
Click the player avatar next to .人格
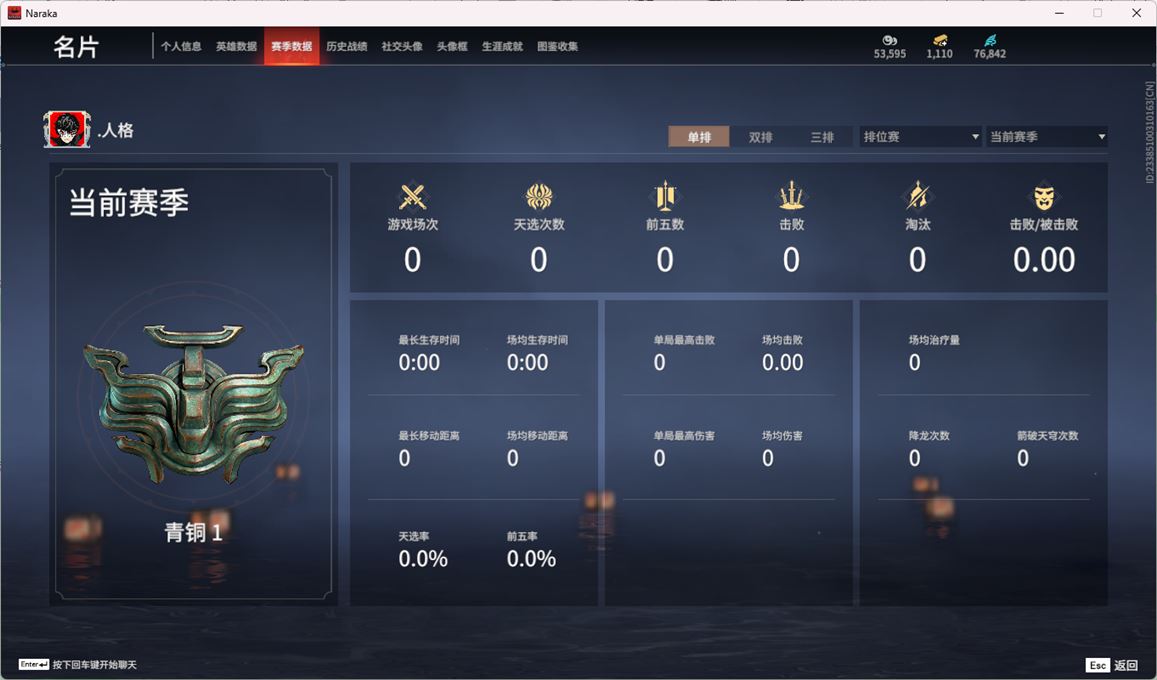point(67,130)
